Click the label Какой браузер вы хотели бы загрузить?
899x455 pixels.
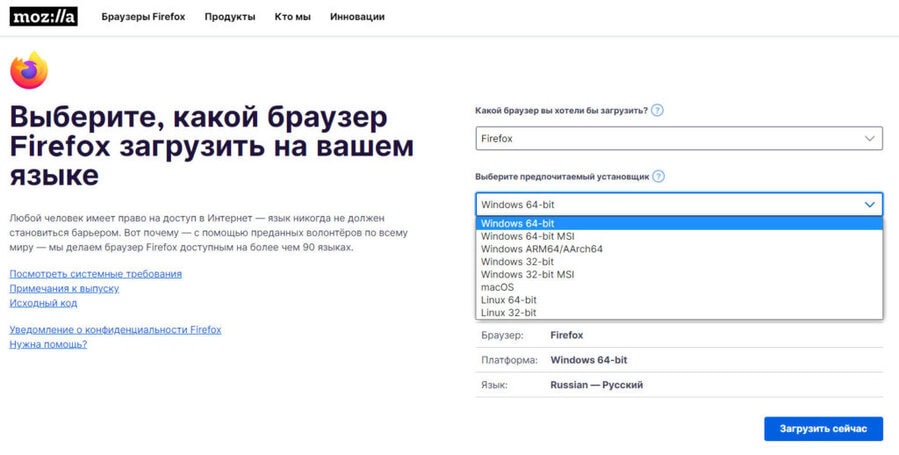(x=561, y=111)
